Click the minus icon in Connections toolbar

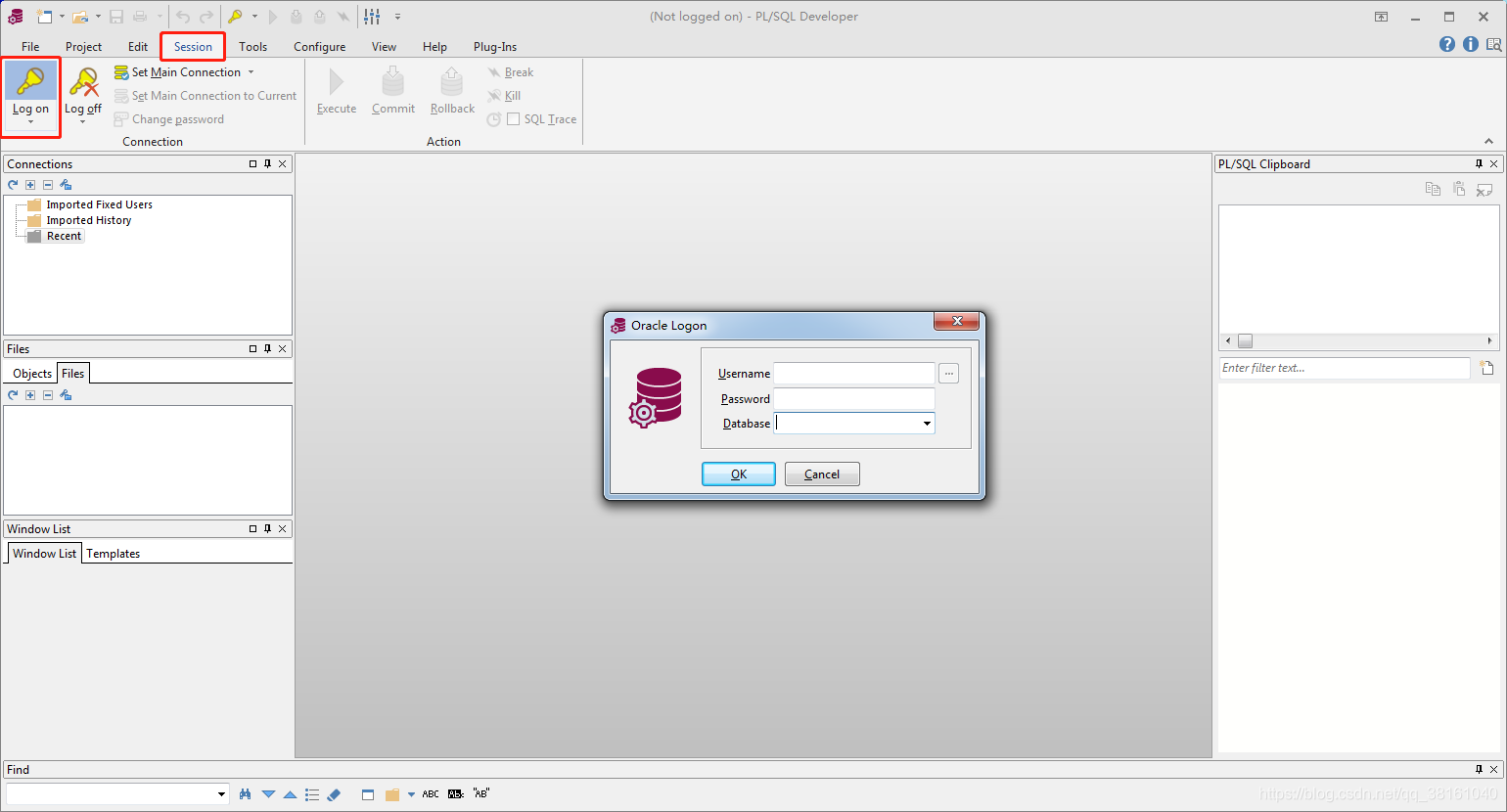[48, 185]
